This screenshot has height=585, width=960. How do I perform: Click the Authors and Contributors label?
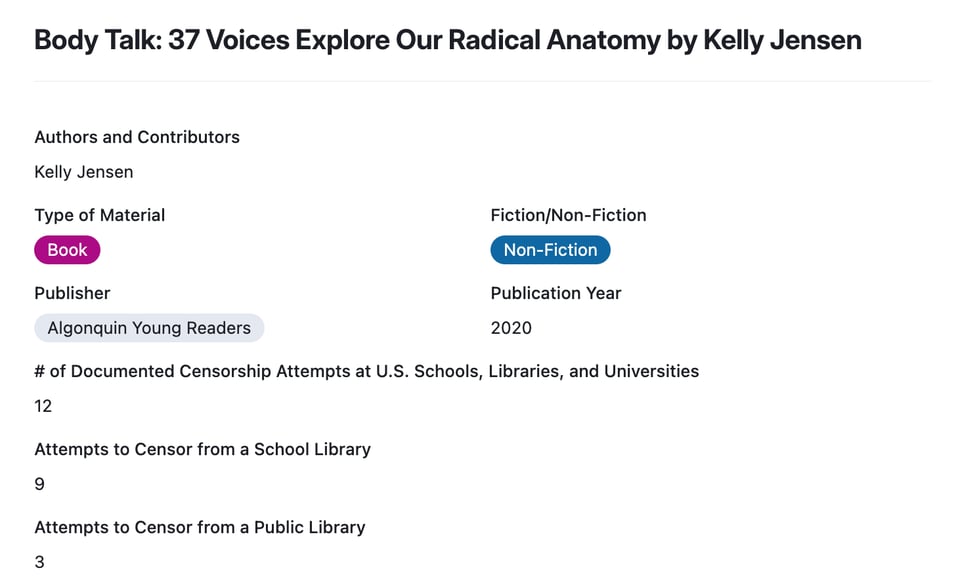click(x=137, y=137)
